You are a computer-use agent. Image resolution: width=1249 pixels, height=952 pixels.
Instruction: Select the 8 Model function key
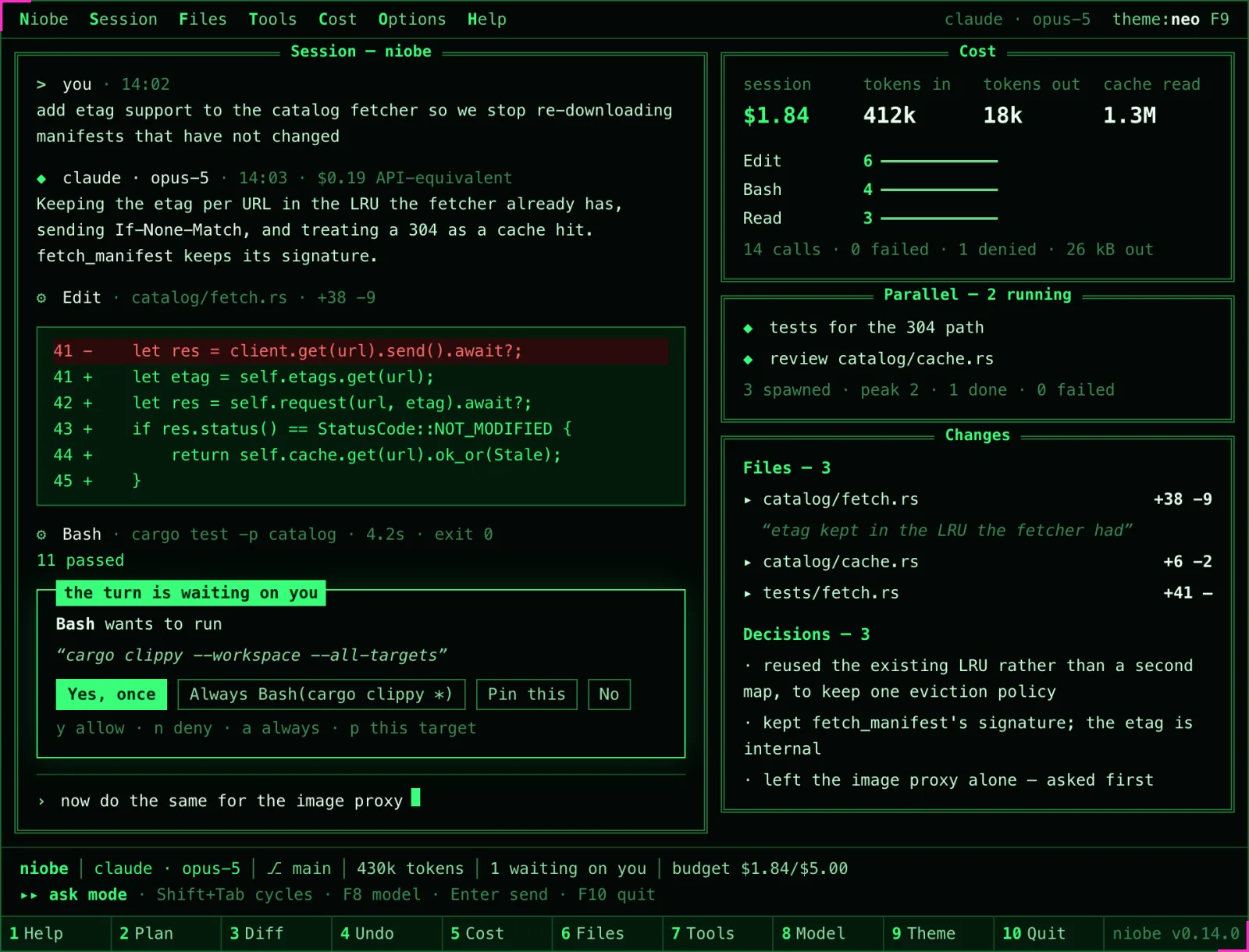click(828, 933)
